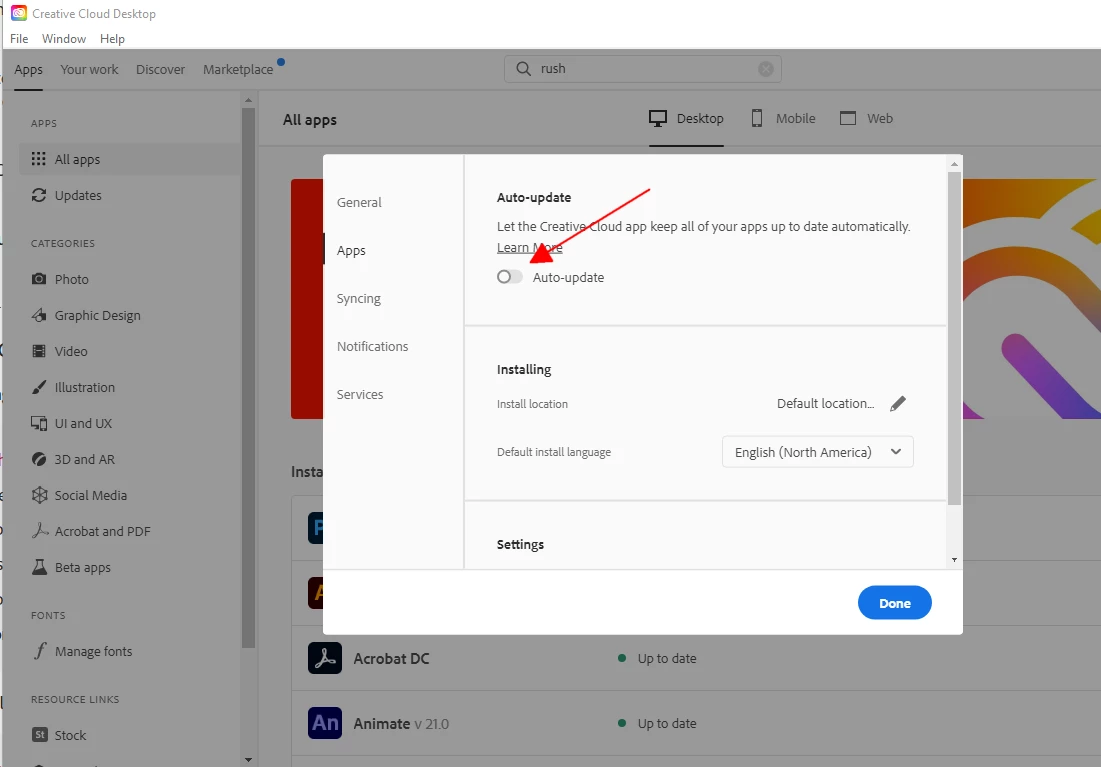Click the Animate app icon
This screenshot has height=767, width=1101.
[x=325, y=723]
